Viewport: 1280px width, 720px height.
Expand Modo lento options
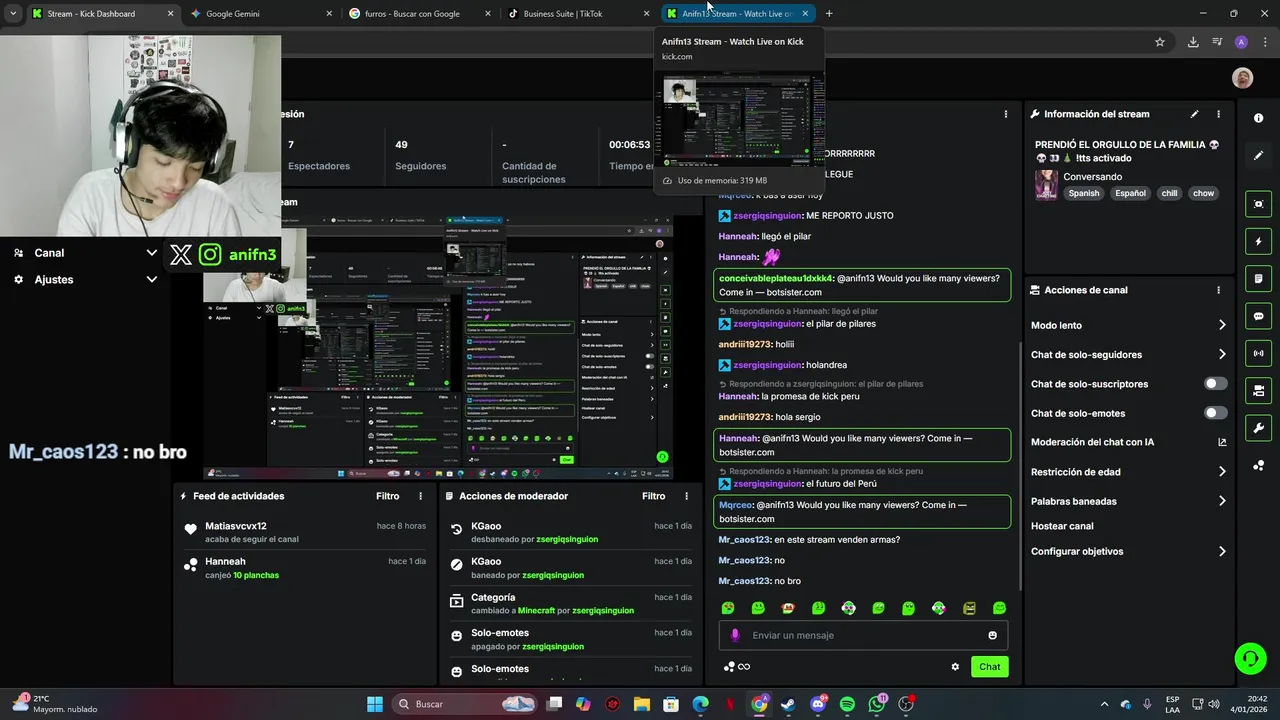pyautogui.click(x=1222, y=325)
